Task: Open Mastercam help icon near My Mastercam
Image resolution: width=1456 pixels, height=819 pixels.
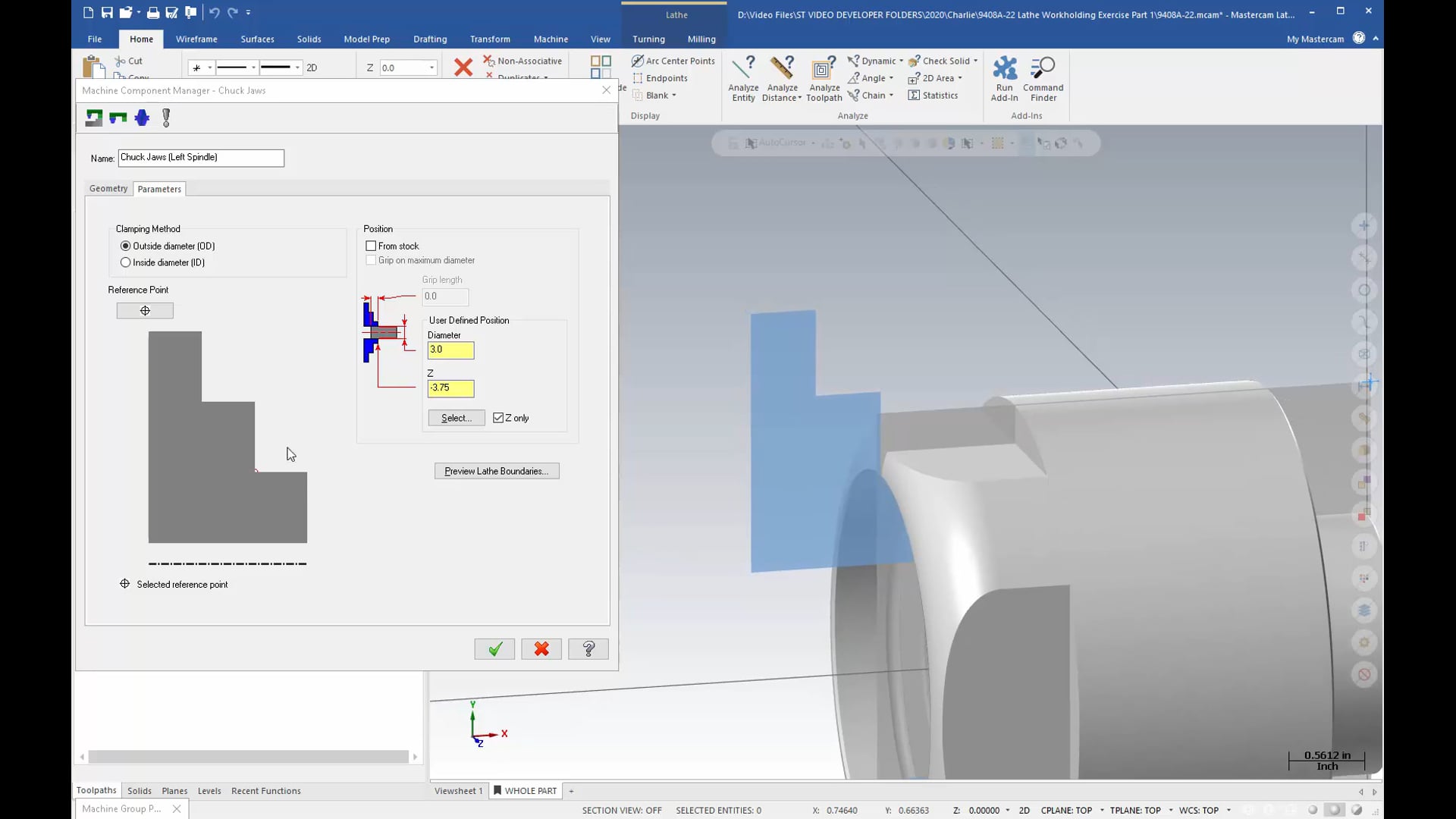Action: click(1359, 38)
